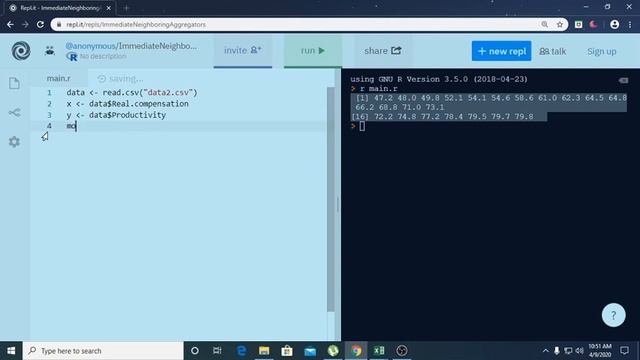Screen dimensions: 640x360
Task: Open Mail app from taskbar
Action: [310, 351]
